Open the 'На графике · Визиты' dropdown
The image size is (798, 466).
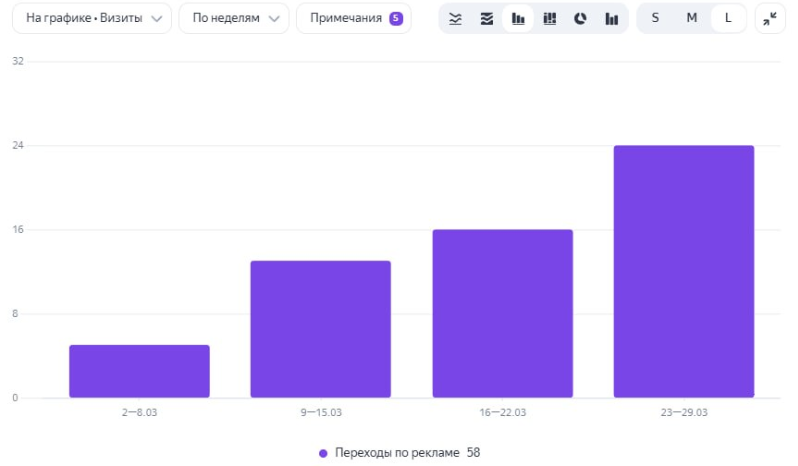pyautogui.click(x=92, y=18)
